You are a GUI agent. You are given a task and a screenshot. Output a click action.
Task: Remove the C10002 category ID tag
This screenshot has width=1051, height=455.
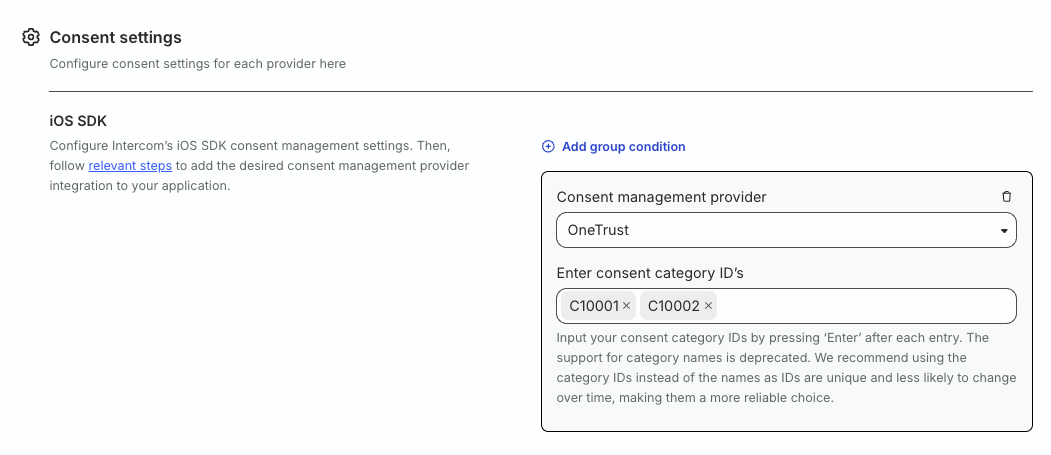[x=708, y=306]
